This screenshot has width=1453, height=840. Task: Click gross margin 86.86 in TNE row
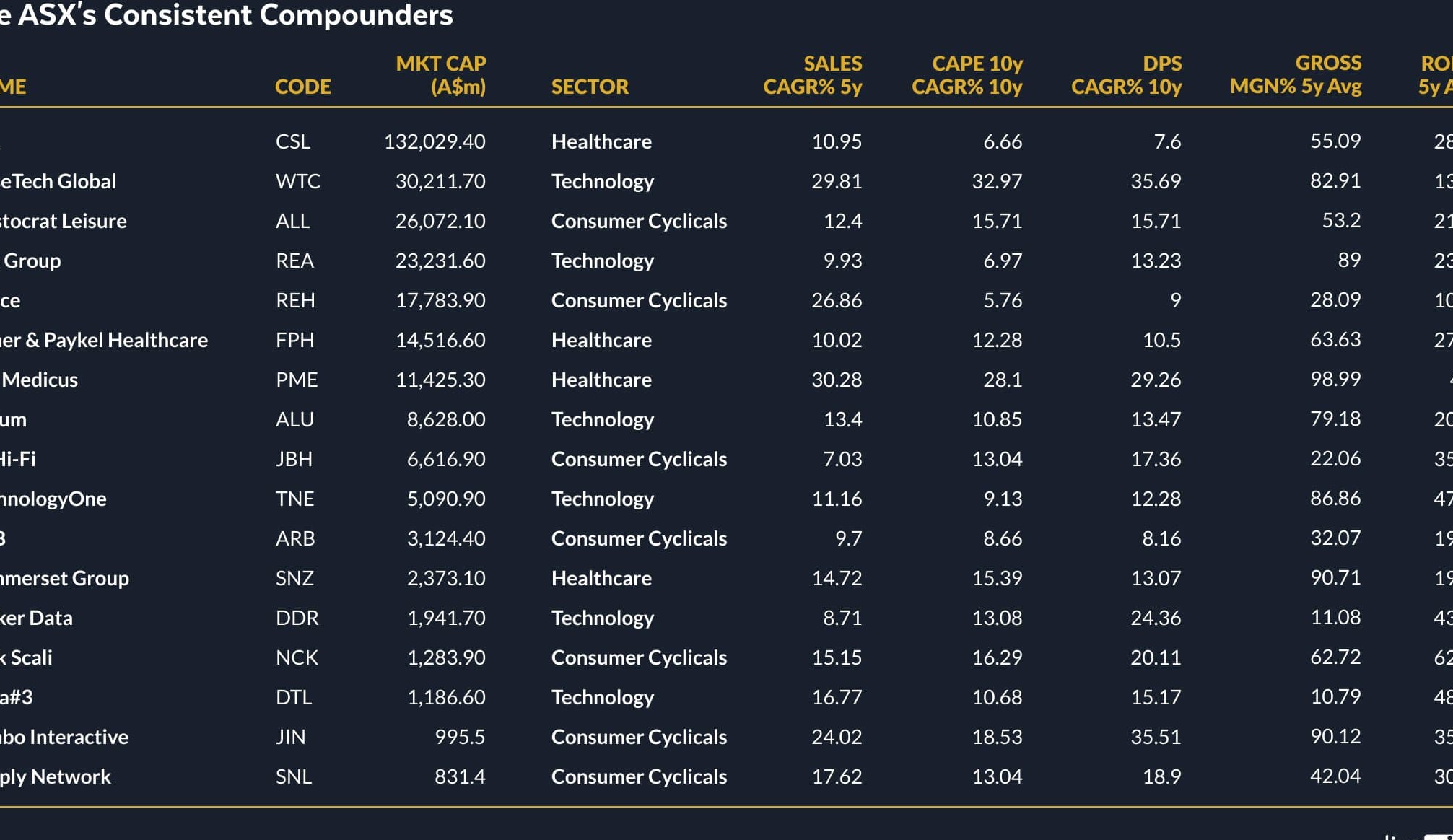click(1335, 498)
